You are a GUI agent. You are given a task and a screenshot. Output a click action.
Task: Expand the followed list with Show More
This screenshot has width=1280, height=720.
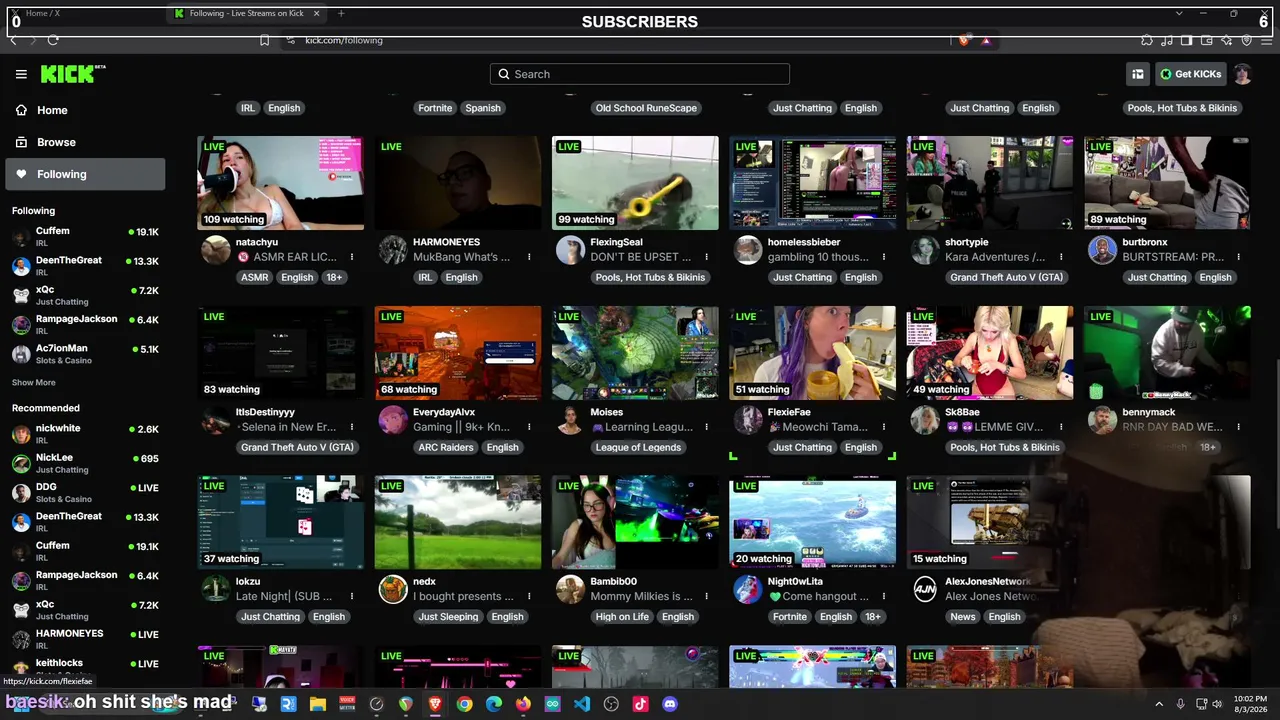coord(34,382)
